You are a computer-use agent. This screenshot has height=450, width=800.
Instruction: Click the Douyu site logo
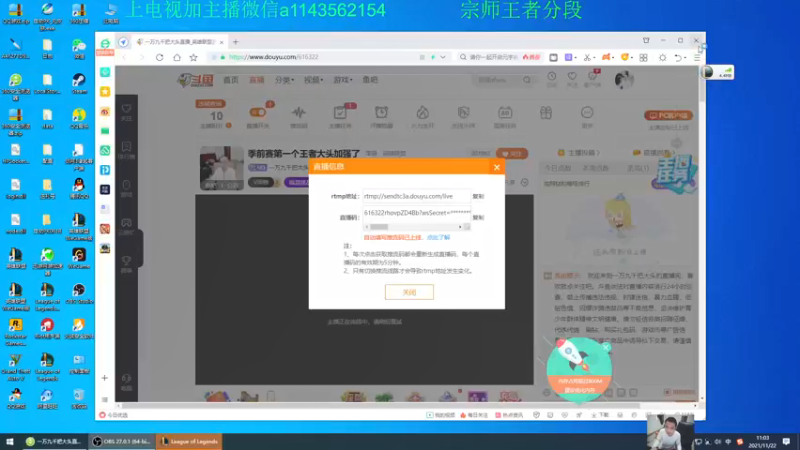point(195,80)
